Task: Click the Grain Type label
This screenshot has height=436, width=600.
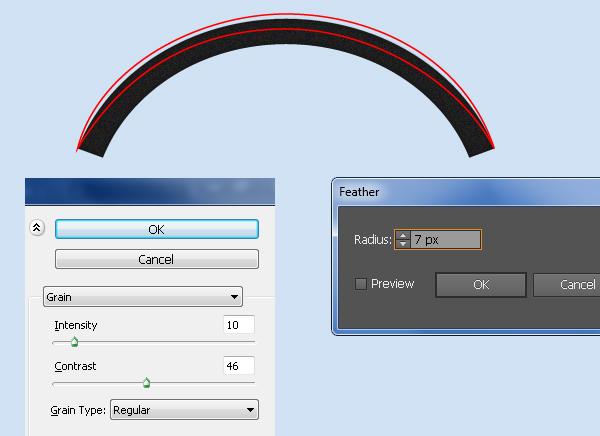Action: [x=78, y=410]
